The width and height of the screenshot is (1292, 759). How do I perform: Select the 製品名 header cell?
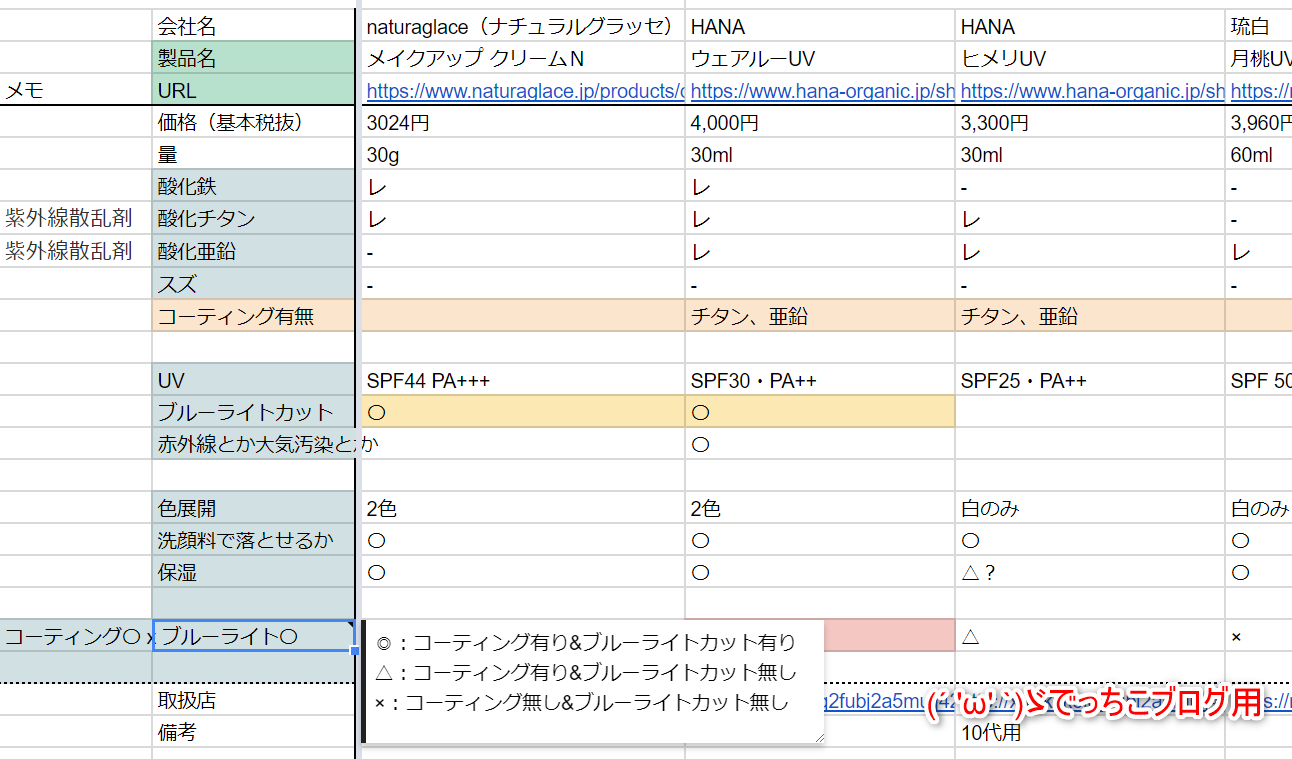253,58
